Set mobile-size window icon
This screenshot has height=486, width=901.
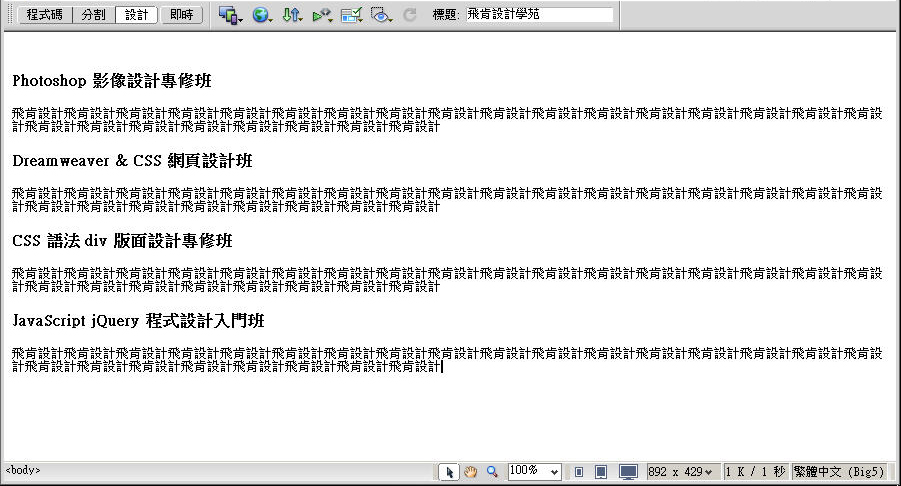[x=579, y=472]
